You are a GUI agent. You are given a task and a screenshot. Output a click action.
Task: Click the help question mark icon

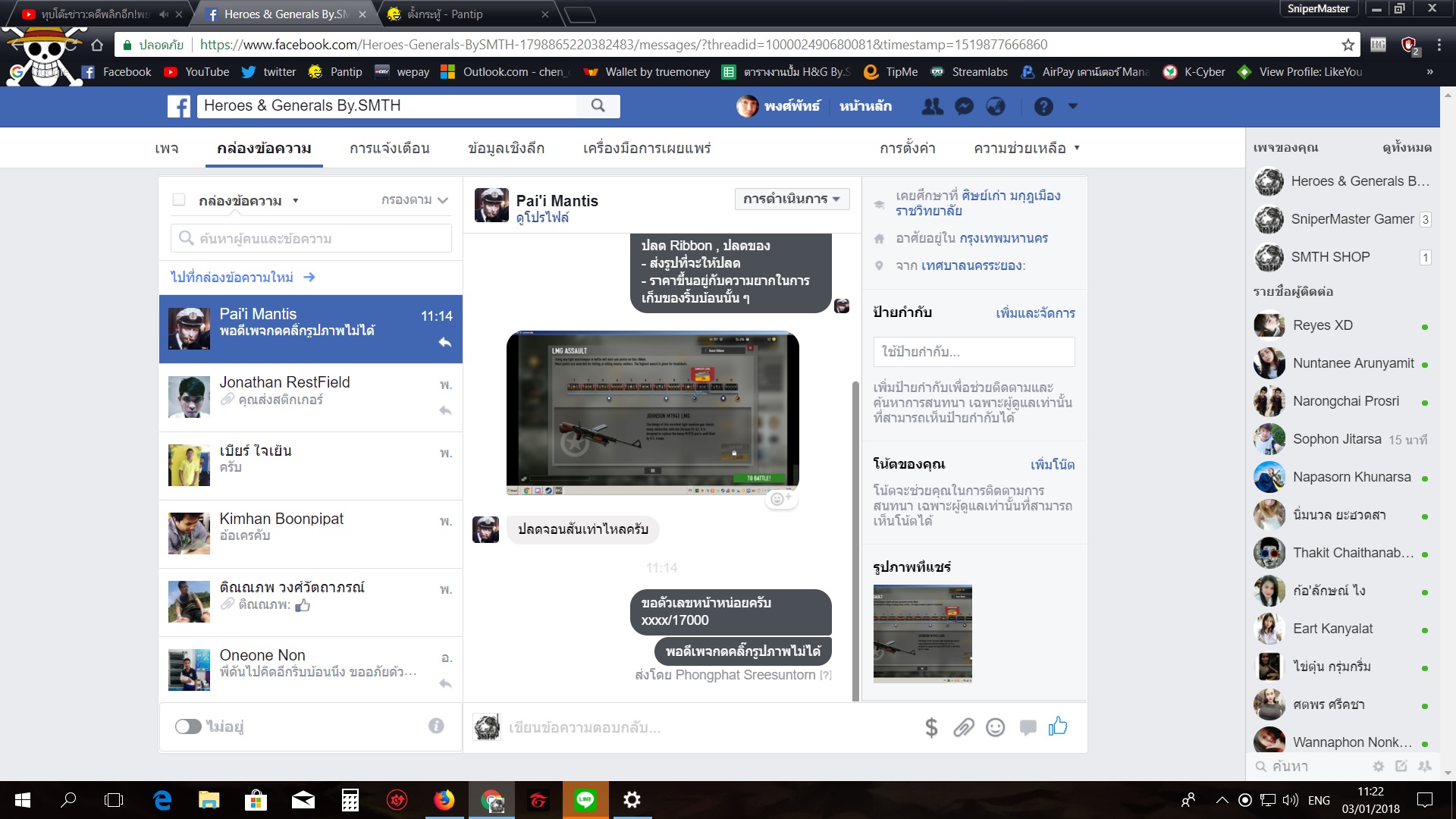tap(1043, 106)
